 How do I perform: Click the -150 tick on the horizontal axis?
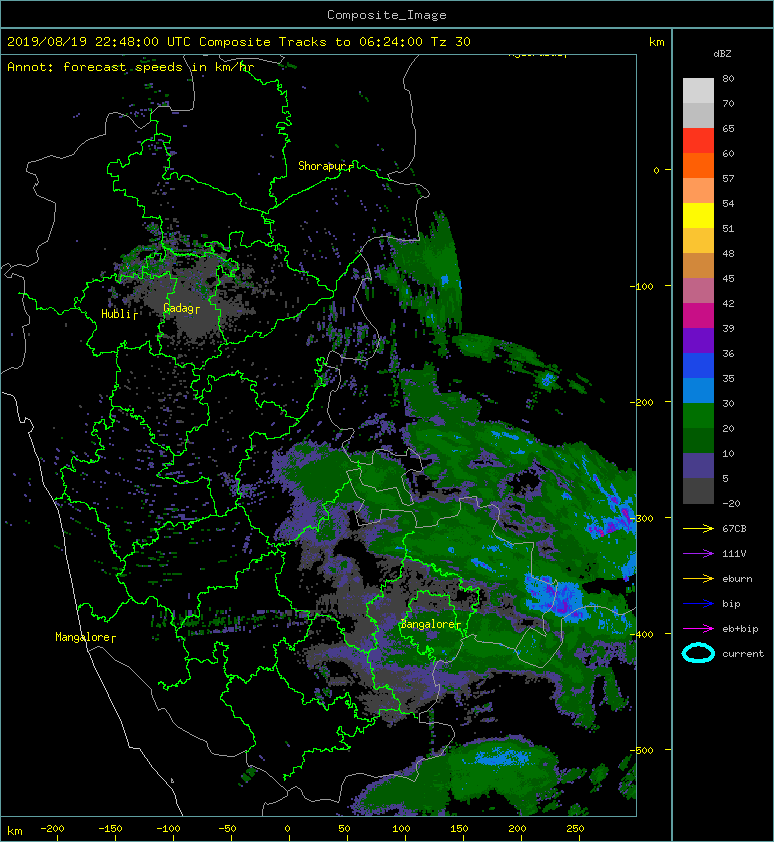[110, 829]
